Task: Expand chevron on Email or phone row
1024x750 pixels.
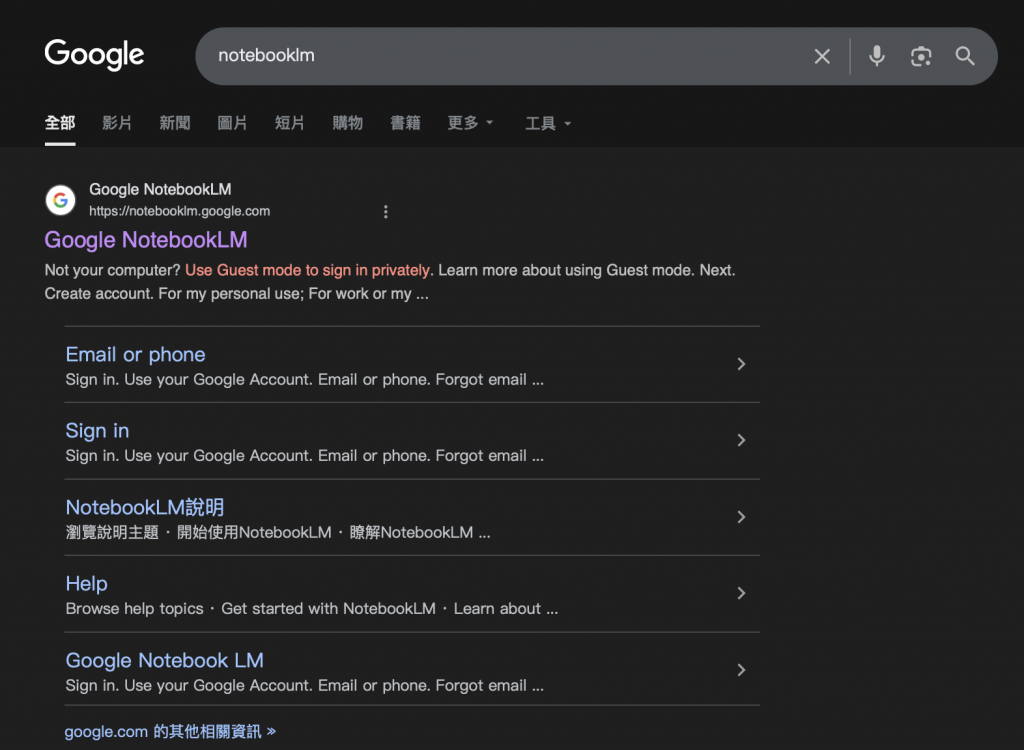Action: click(x=741, y=364)
